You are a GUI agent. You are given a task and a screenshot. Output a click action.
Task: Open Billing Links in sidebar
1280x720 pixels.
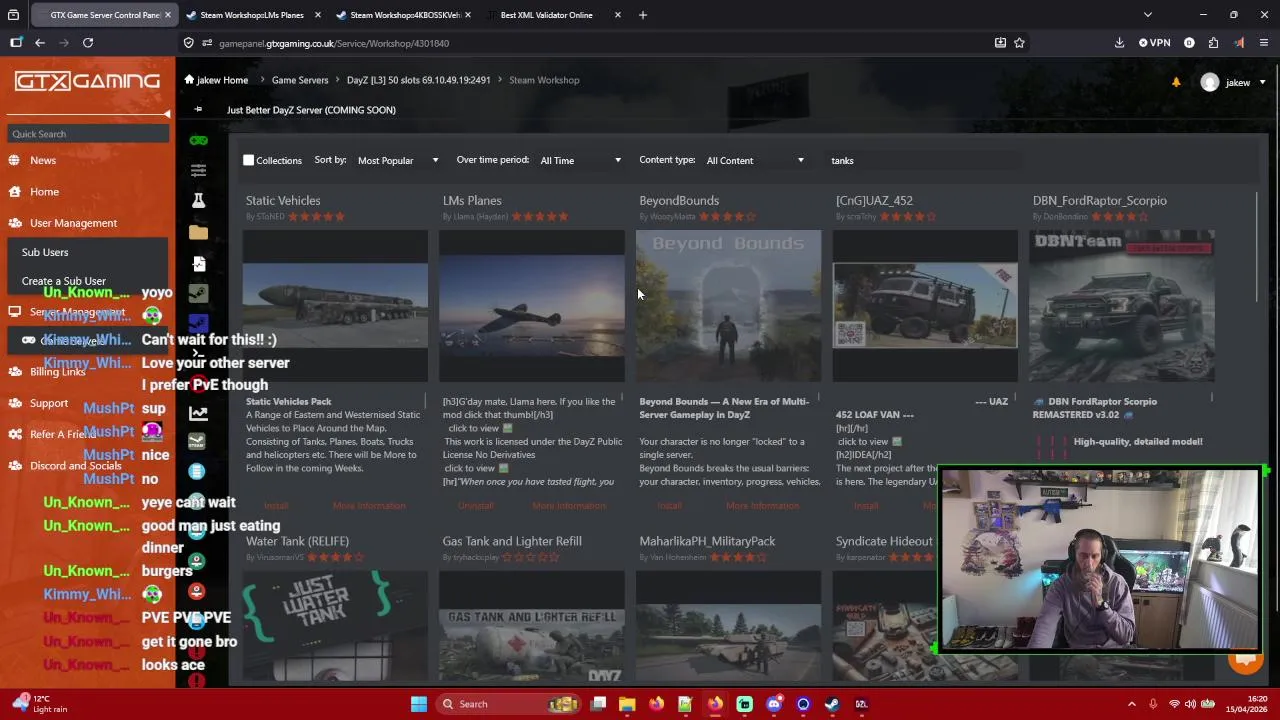click(57, 372)
